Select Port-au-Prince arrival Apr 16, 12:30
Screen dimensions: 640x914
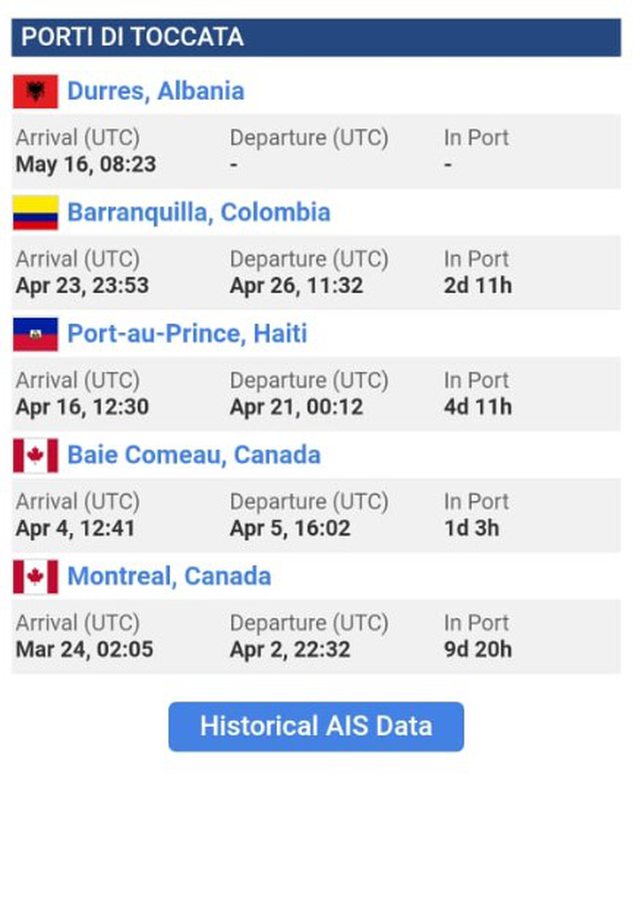[x=82, y=406]
